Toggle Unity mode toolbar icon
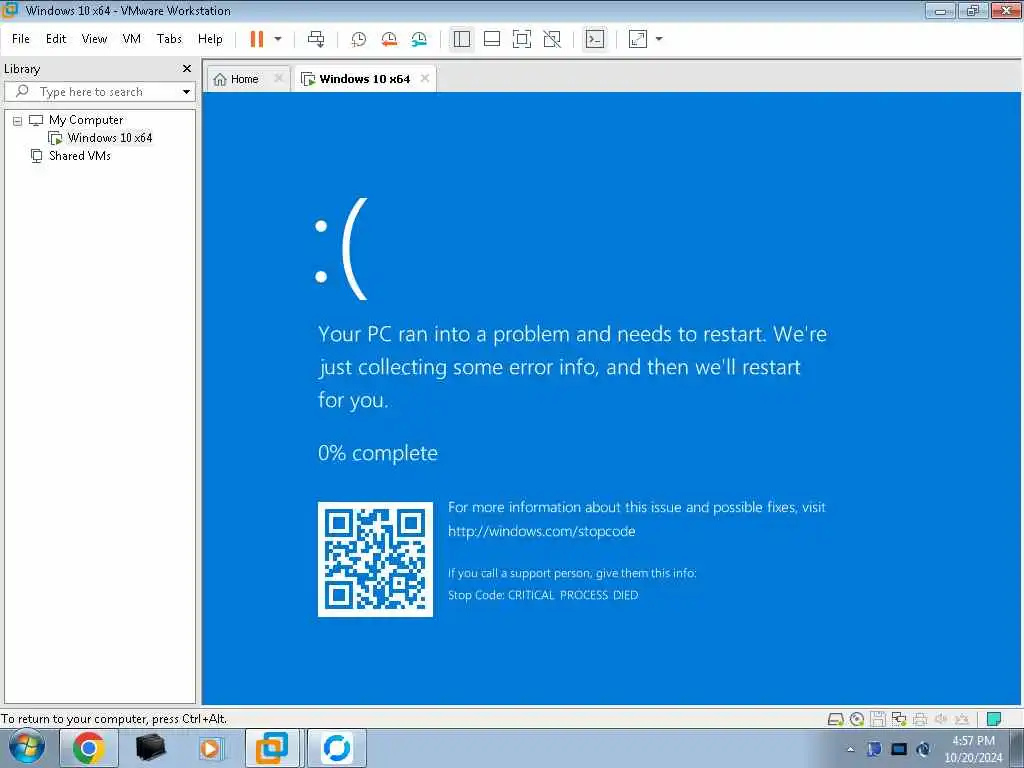Screen dimensions: 1024x768 [x=552, y=39]
